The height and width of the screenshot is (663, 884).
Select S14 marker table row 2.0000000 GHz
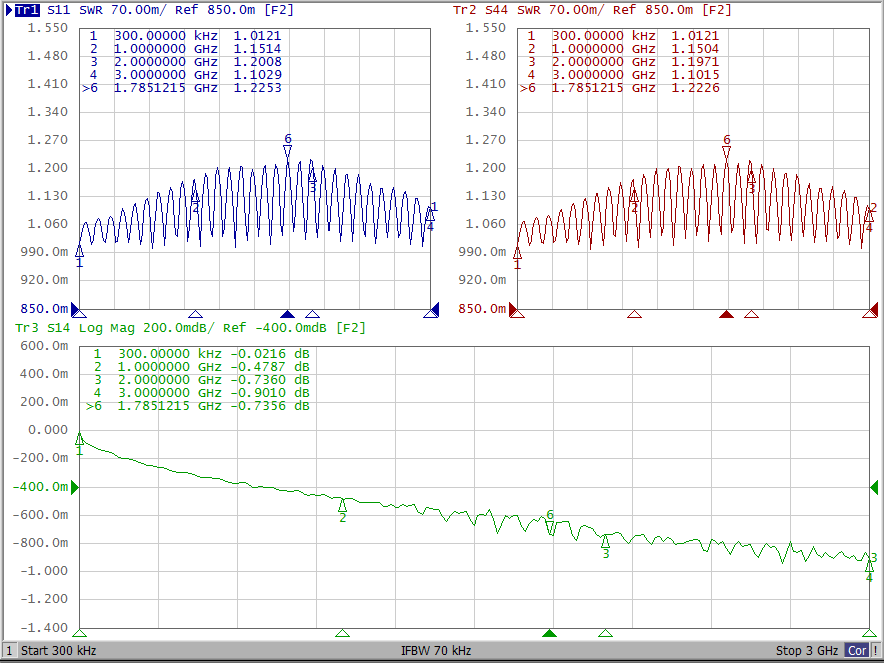pyautogui.click(x=200, y=380)
